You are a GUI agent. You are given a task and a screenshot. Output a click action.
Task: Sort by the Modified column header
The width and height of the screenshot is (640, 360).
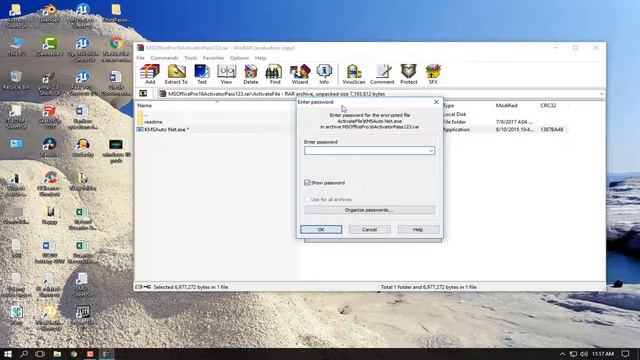coord(507,105)
